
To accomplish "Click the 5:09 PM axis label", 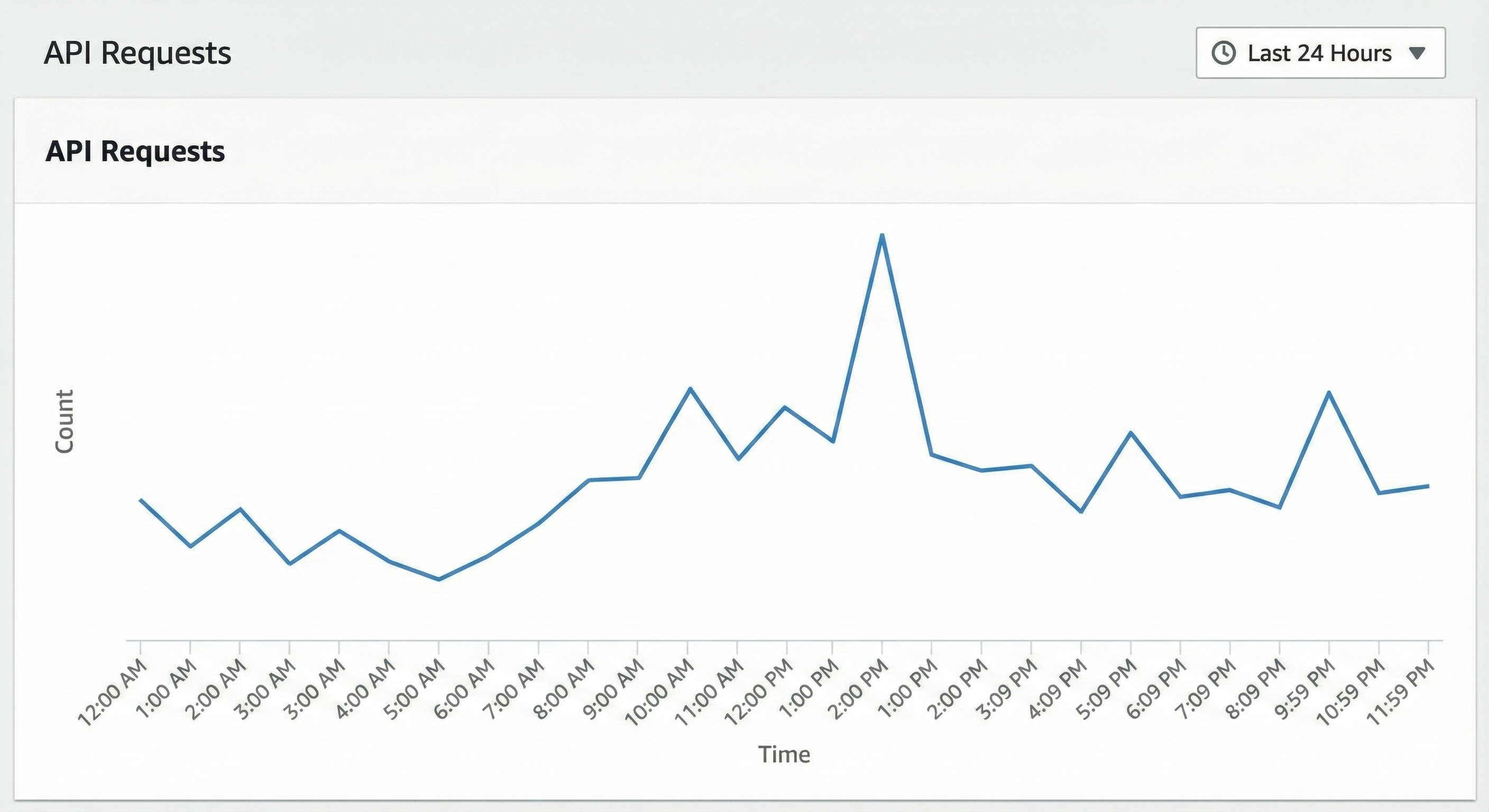I will tap(1108, 688).
